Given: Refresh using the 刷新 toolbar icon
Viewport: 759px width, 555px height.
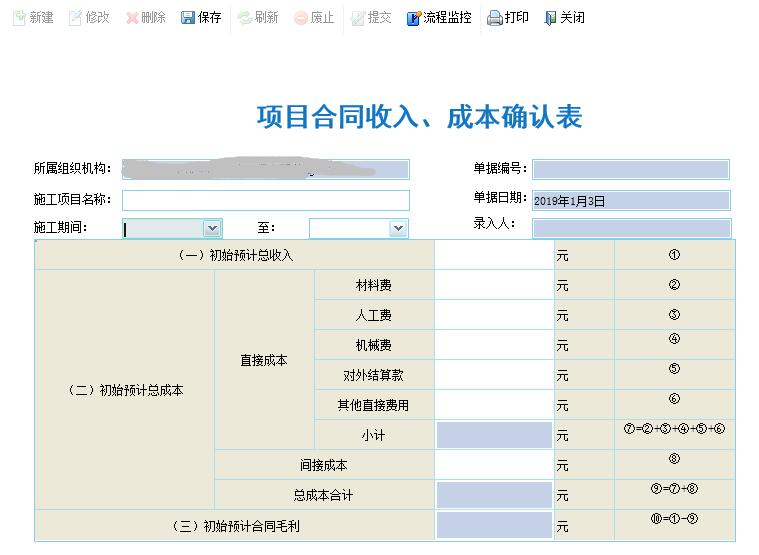Looking at the screenshot, I should tap(245, 18).
